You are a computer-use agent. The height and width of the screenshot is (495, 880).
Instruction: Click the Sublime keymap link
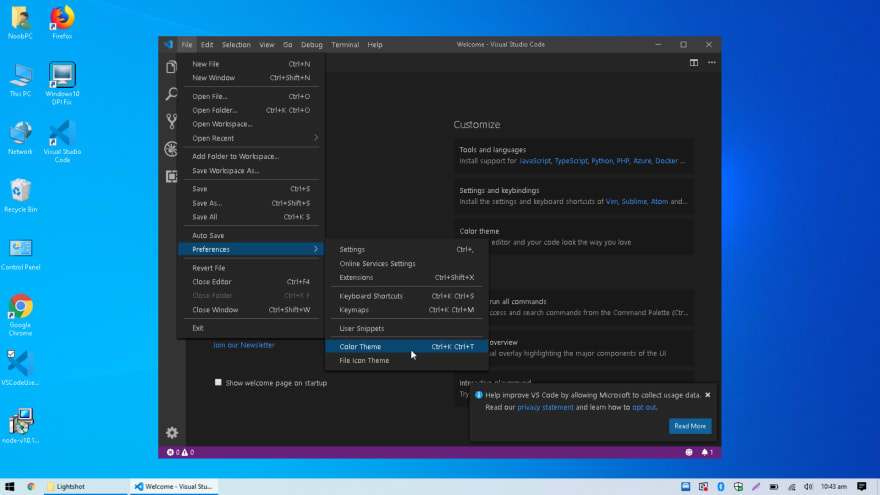634,201
